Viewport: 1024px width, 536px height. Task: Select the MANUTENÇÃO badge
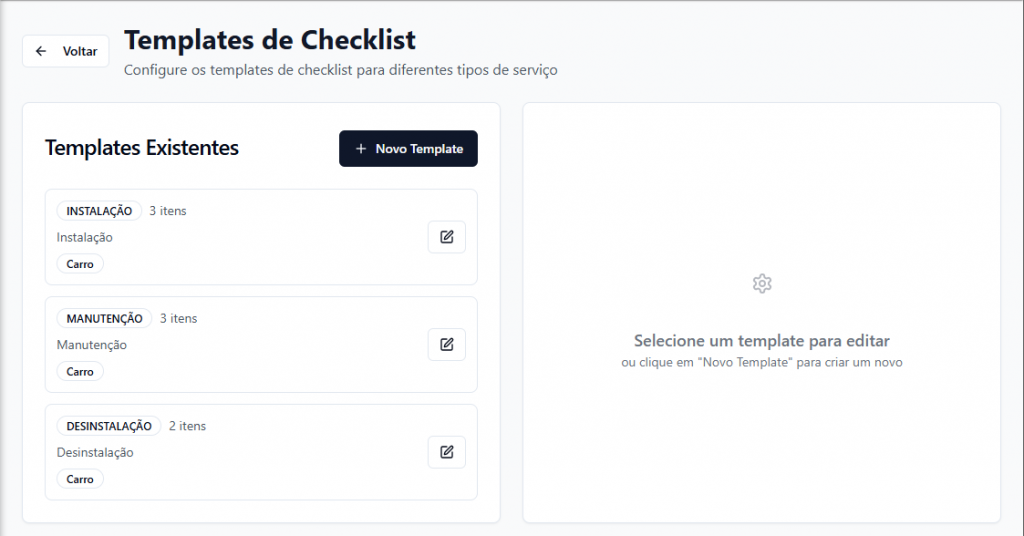pos(104,319)
